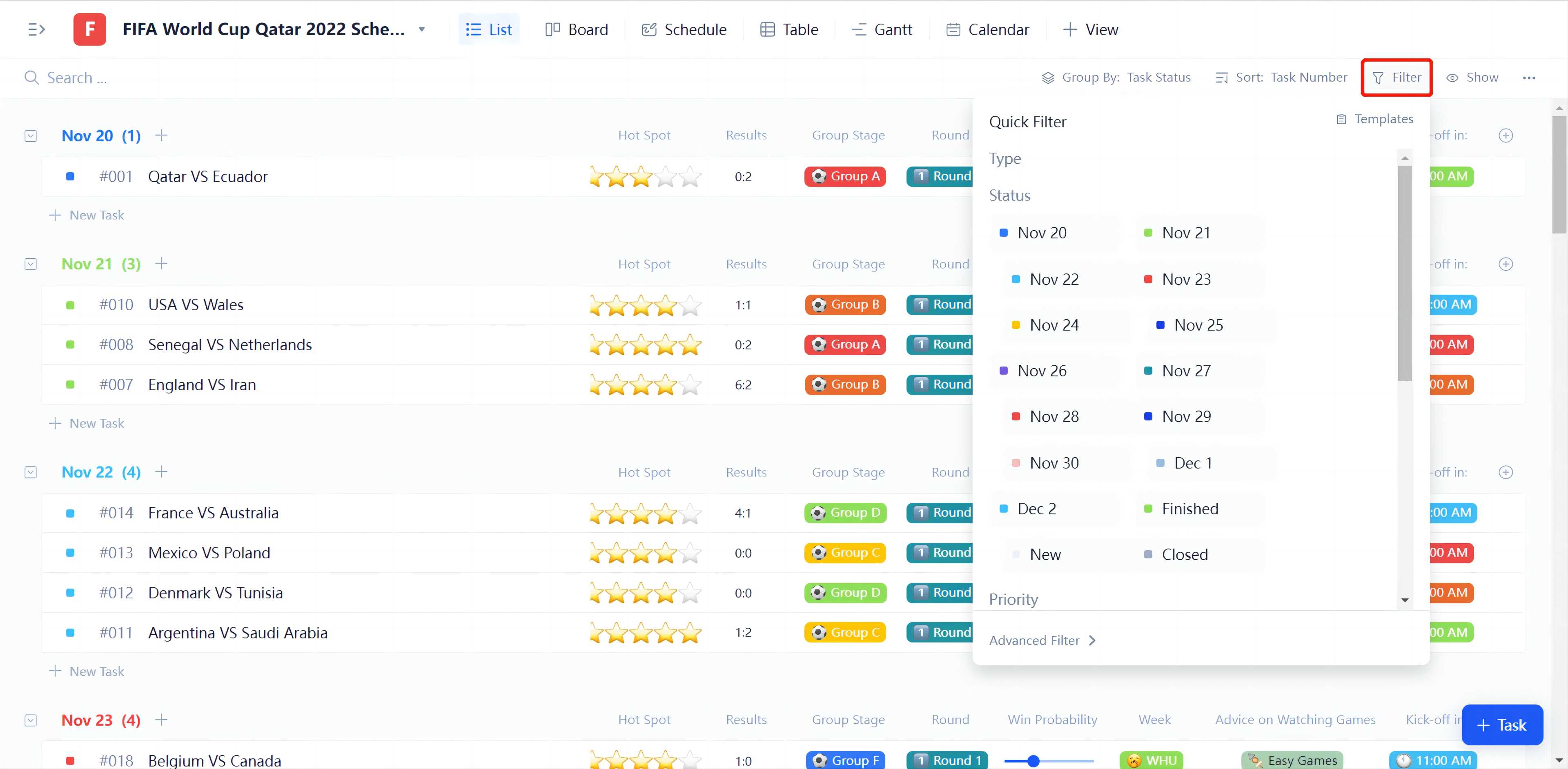Image resolution: width=1568 pixels, height=769 pixels.
Task: Click Group B tag on England VS Iran
Action: pyautogui.click(x=845, y=384)
